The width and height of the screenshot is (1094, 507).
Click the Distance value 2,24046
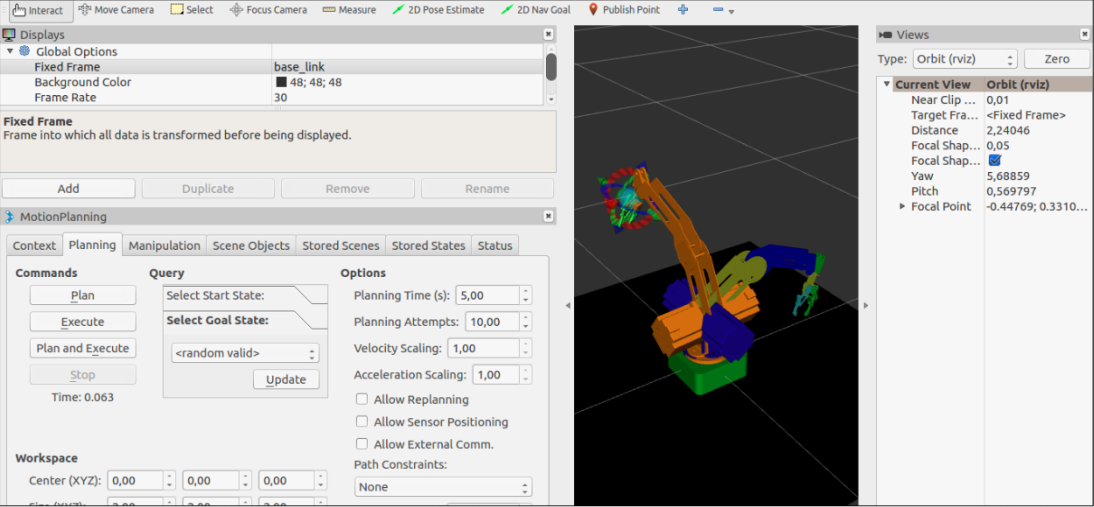click(x=1010, y=130)
